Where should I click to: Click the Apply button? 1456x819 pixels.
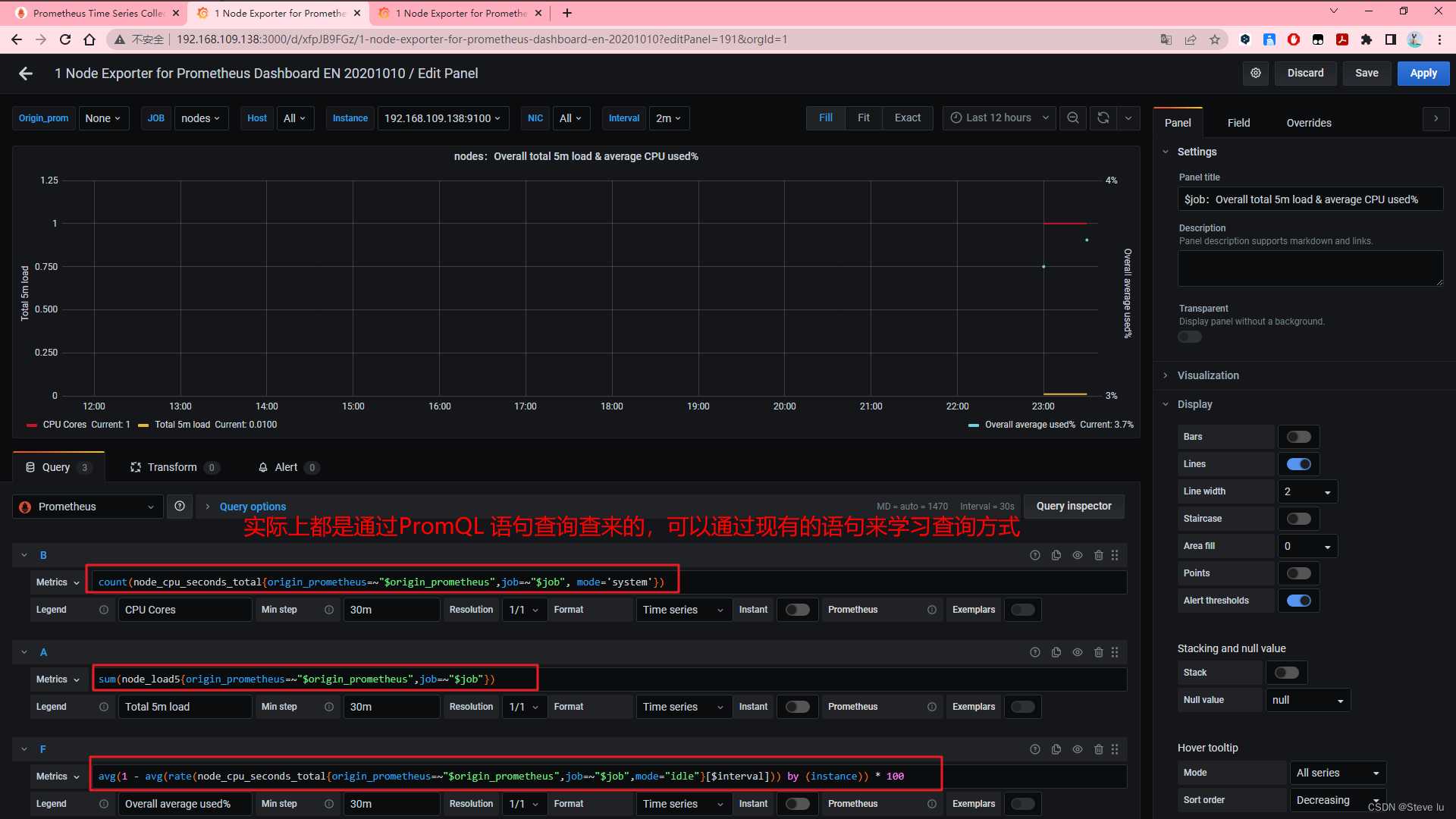click(1423, 74)
